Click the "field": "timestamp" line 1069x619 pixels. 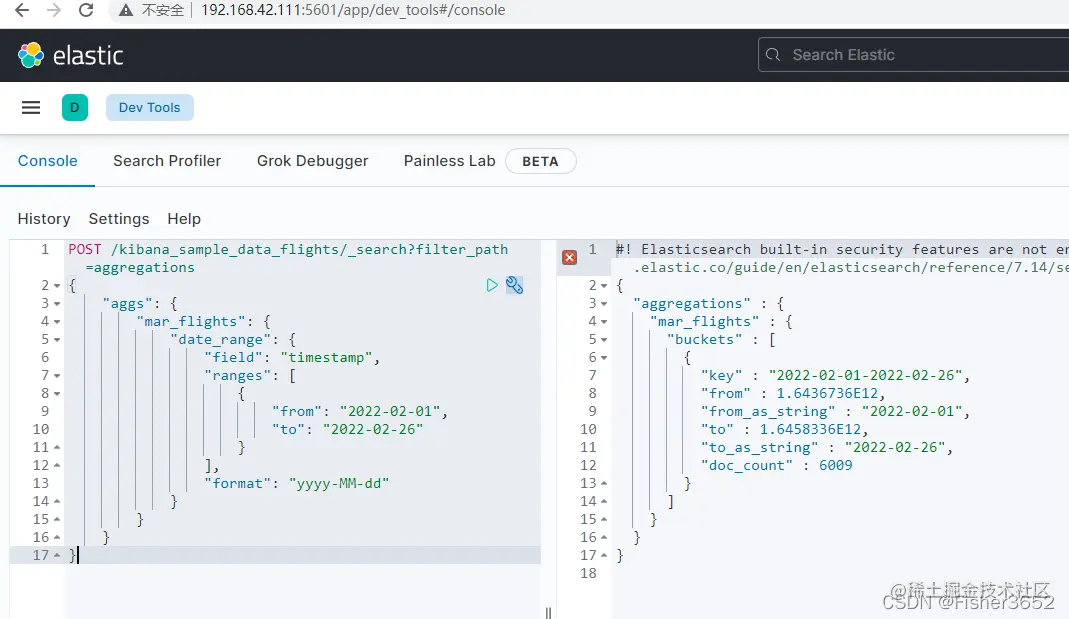[292, 357]
